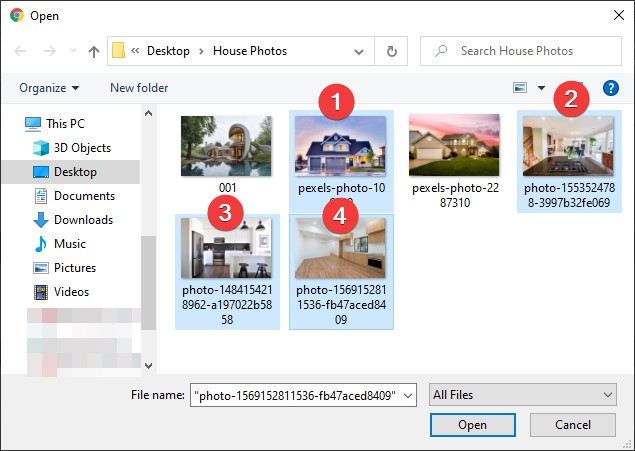Screen dimensions: 635x451
Task: Expand the All Files type dropdown
Action: 607,396
